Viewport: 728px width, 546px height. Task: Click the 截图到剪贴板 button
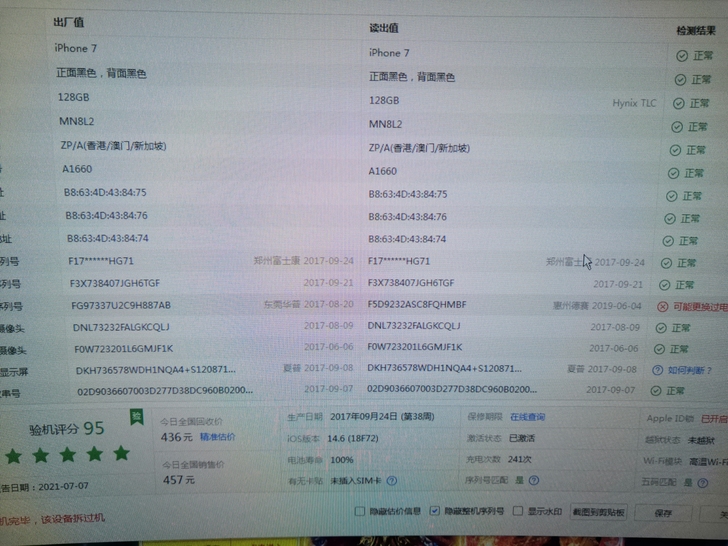pyautogui.click(x=598, y=512)
